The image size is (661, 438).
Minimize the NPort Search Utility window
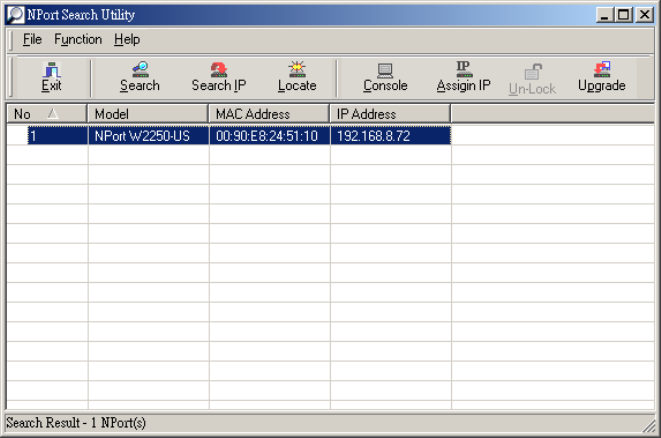tap(605, 15)
